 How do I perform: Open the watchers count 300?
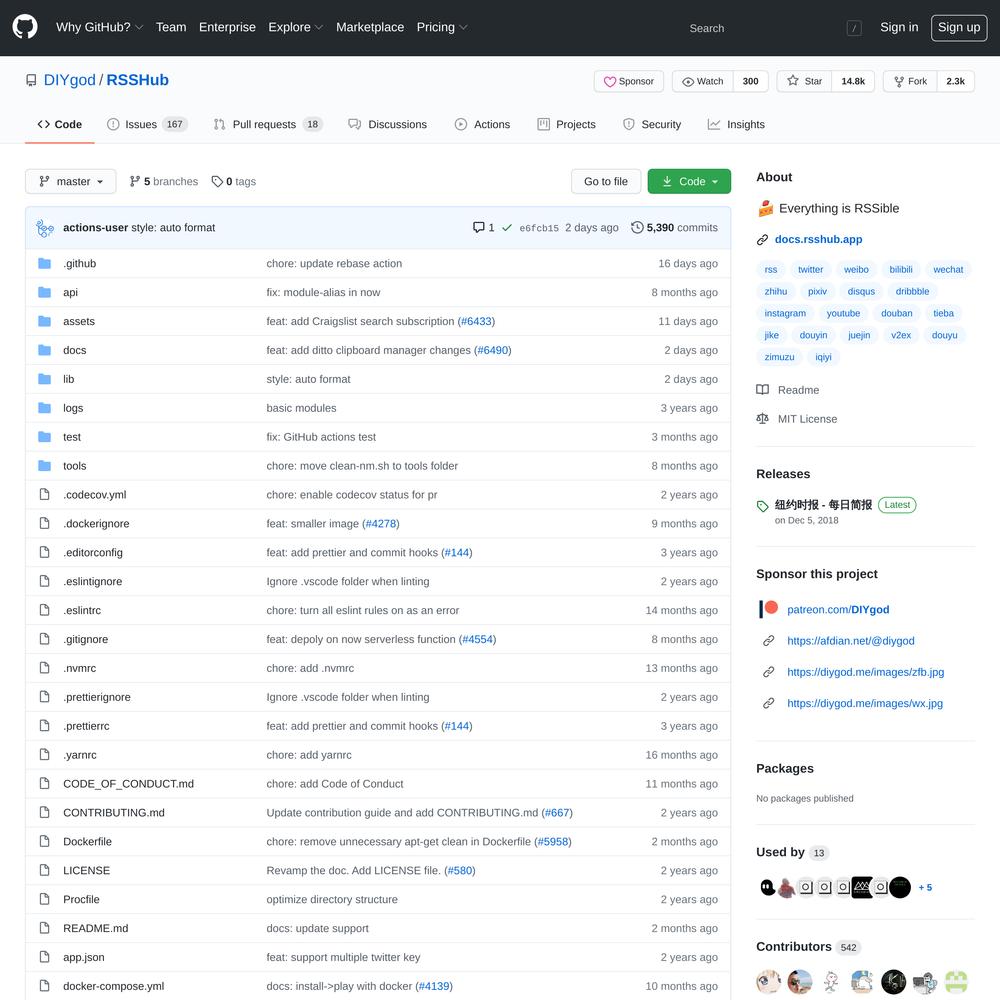pyautogui.click(x=751, y=81)
